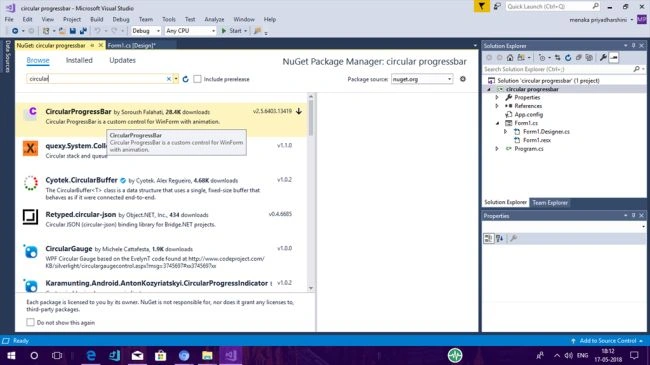Click the Property Pages wrench in Properties panel
The width and height of the screenshot is (650, 365).
coord(514,238)
